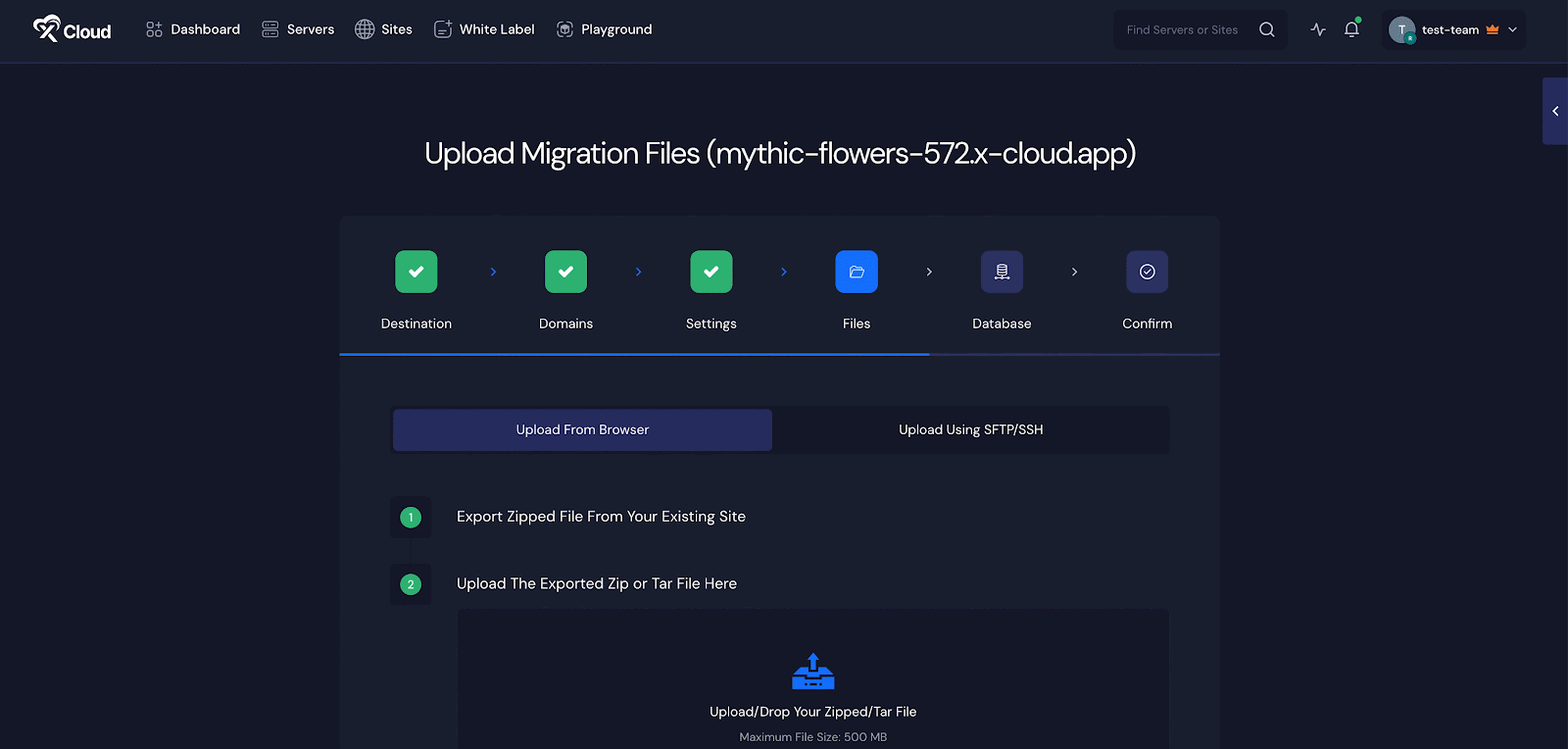Click the Find Servers or Sites field
The width and height of the screenshot is (1568, 749).
(1182, 29)
